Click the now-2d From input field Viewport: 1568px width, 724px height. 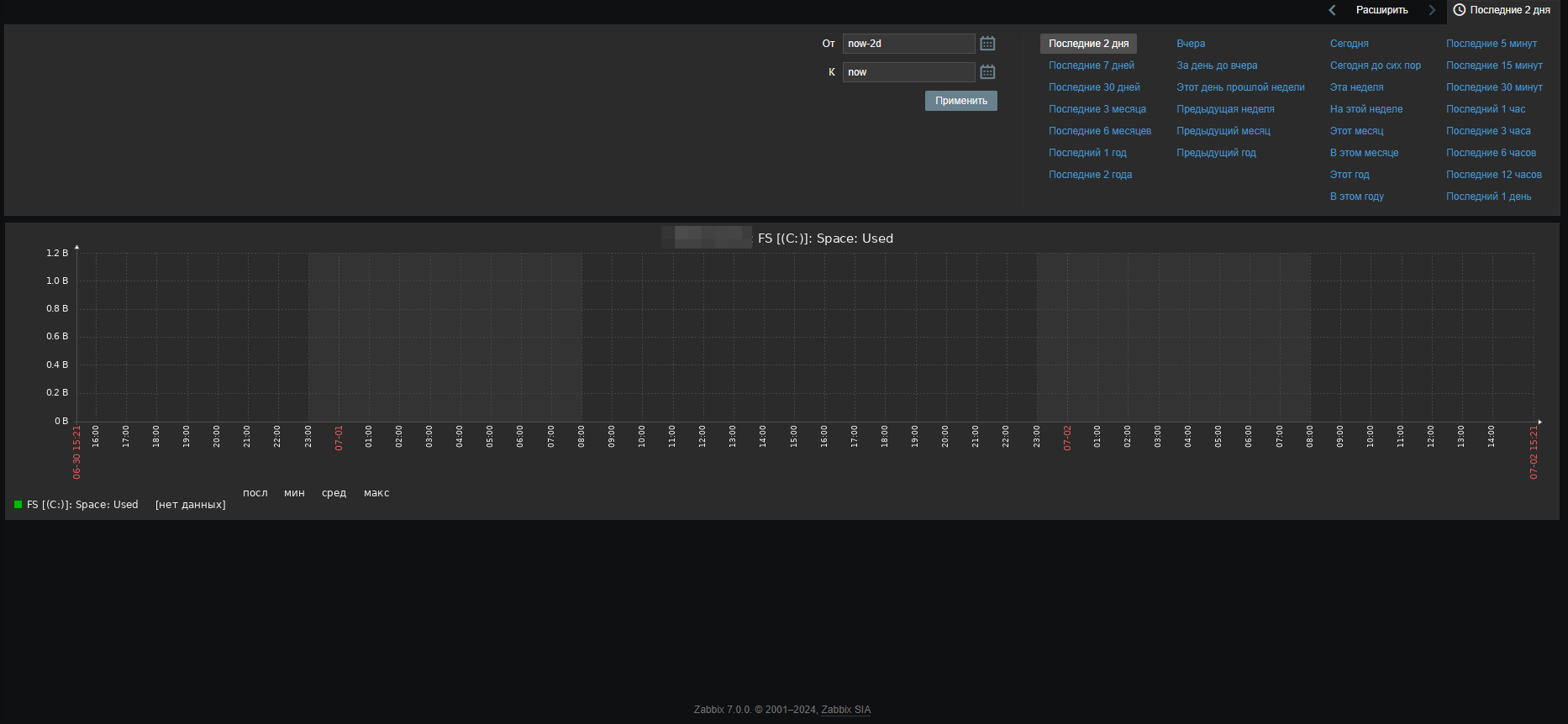[908, 44]
